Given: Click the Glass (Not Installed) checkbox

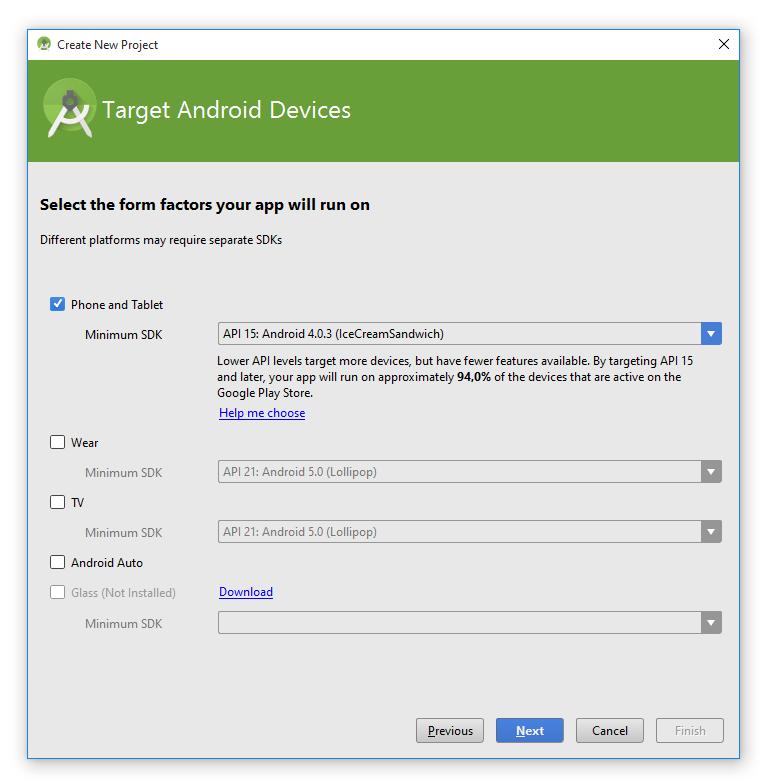Looking at the screenshot, I should [57, 592].
